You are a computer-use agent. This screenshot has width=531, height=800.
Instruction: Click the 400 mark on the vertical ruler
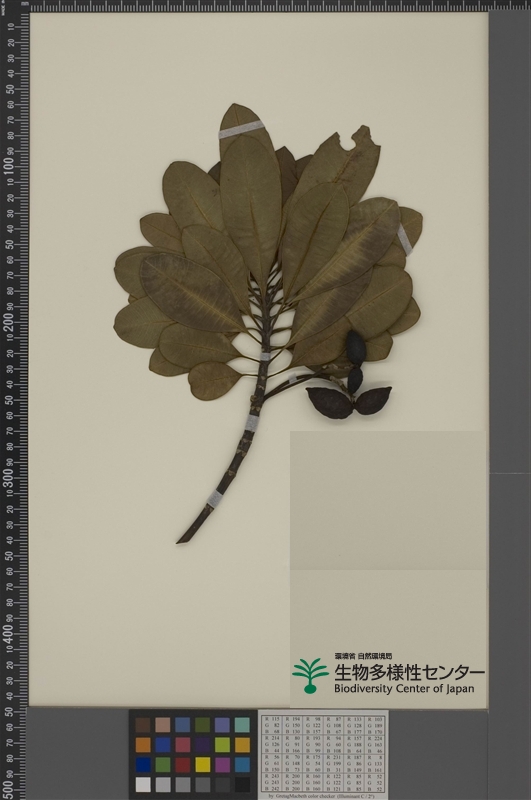(9, 632)
